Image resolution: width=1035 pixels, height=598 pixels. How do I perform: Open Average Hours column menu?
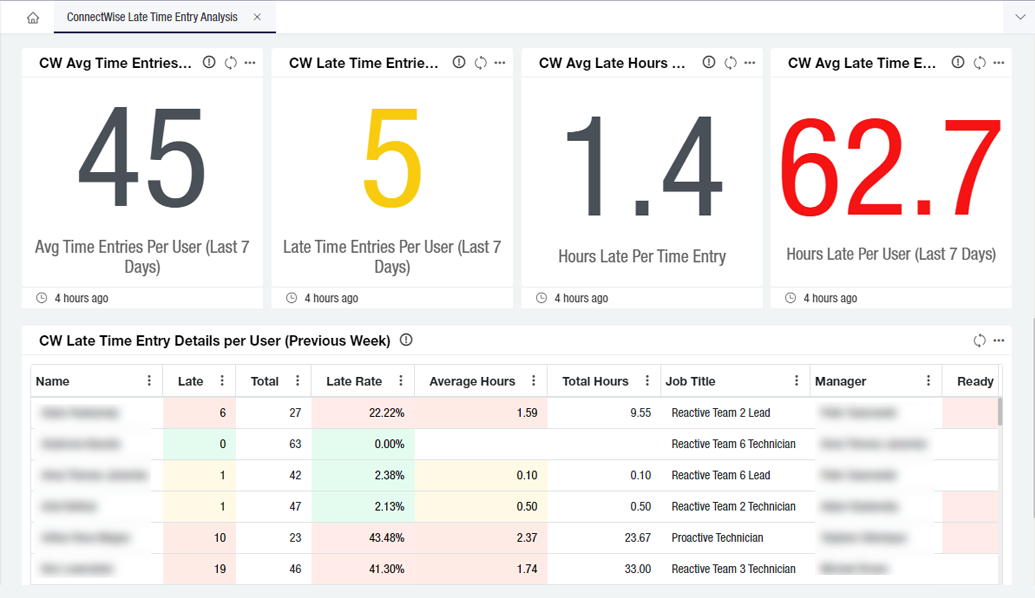[534, 381]
